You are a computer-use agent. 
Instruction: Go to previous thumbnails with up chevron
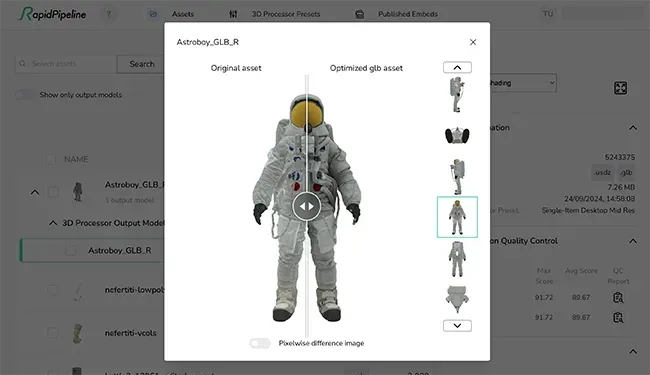pos(457,68)
